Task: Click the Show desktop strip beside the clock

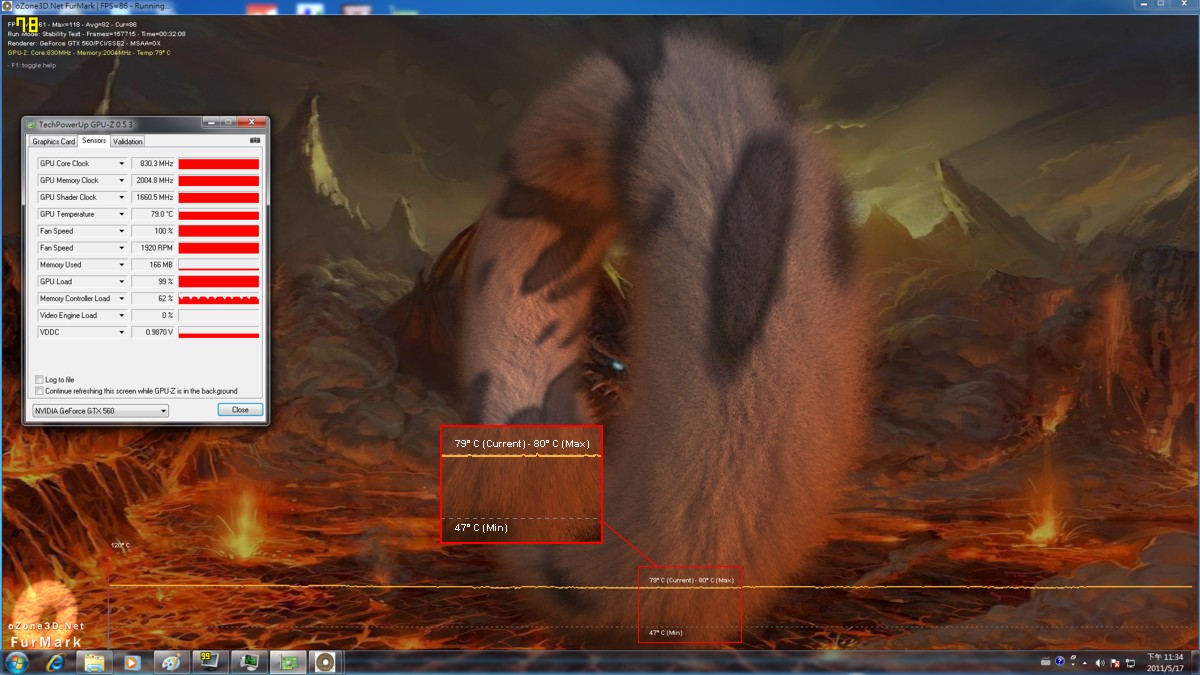Action: point(1196,662)
